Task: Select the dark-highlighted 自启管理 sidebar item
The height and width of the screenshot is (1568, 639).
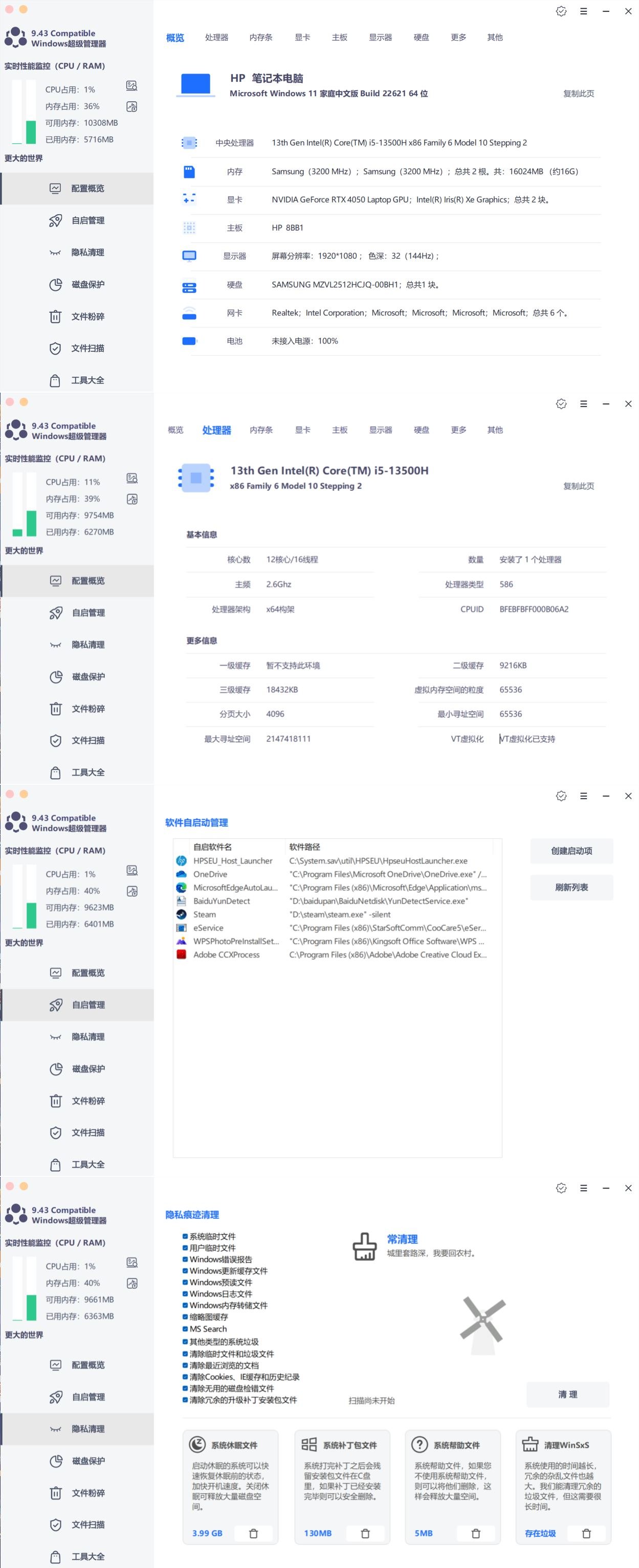Action: pyautogui.click(x=77, y=1005)
